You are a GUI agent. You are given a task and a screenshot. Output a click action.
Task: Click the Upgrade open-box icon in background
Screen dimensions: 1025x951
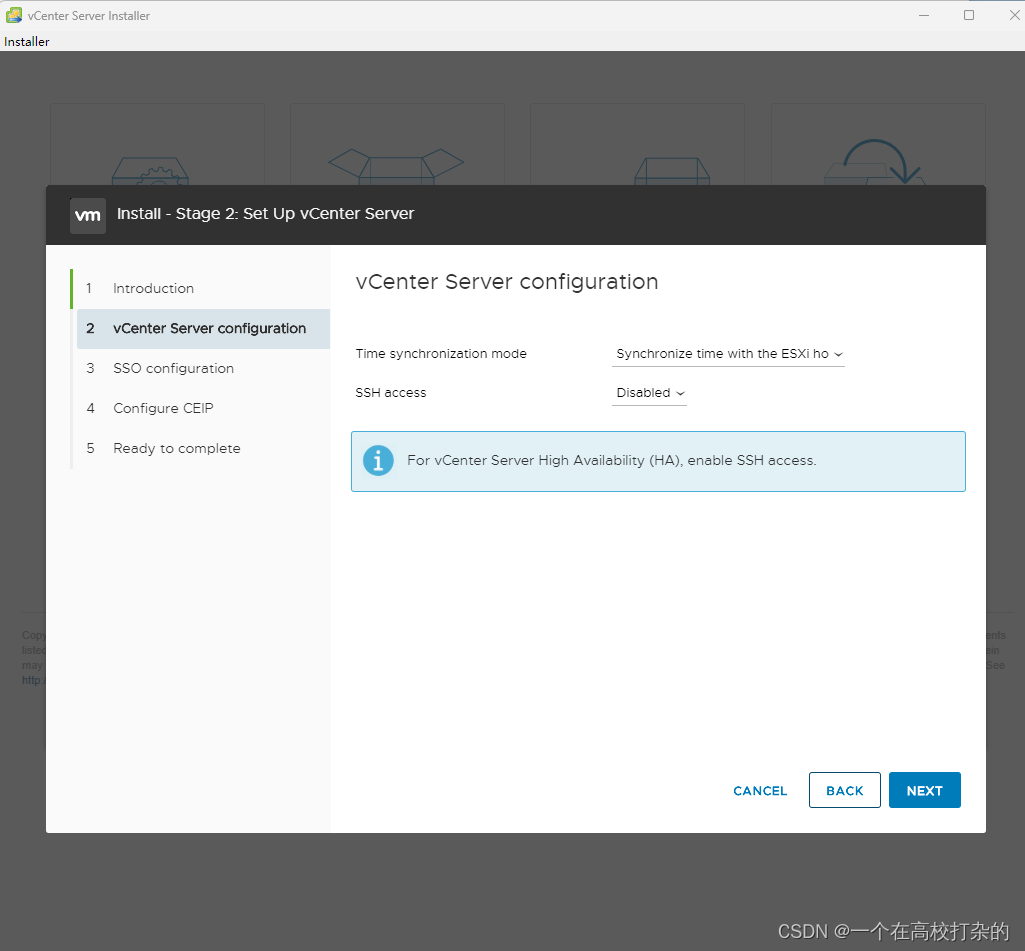point(396,166)
